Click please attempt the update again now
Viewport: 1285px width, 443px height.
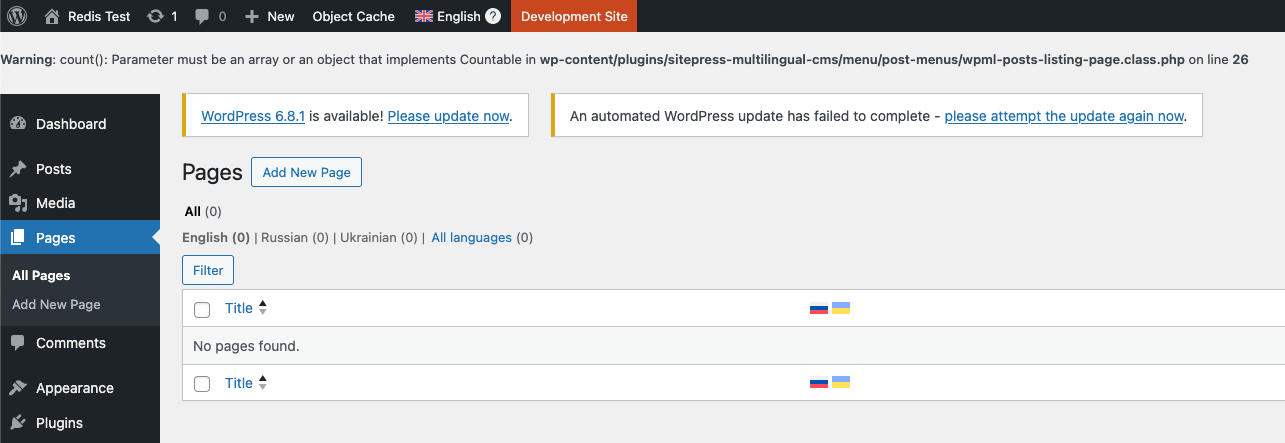(x=1064, y=116)
